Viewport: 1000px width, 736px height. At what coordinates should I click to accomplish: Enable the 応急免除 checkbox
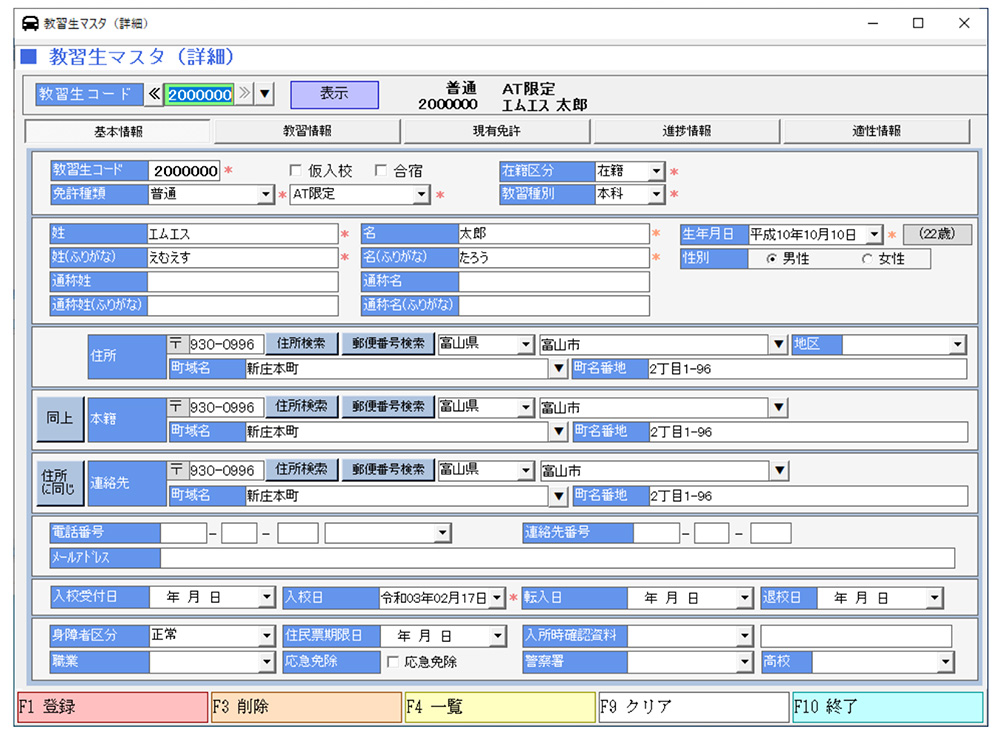click(x=393, y=662)
